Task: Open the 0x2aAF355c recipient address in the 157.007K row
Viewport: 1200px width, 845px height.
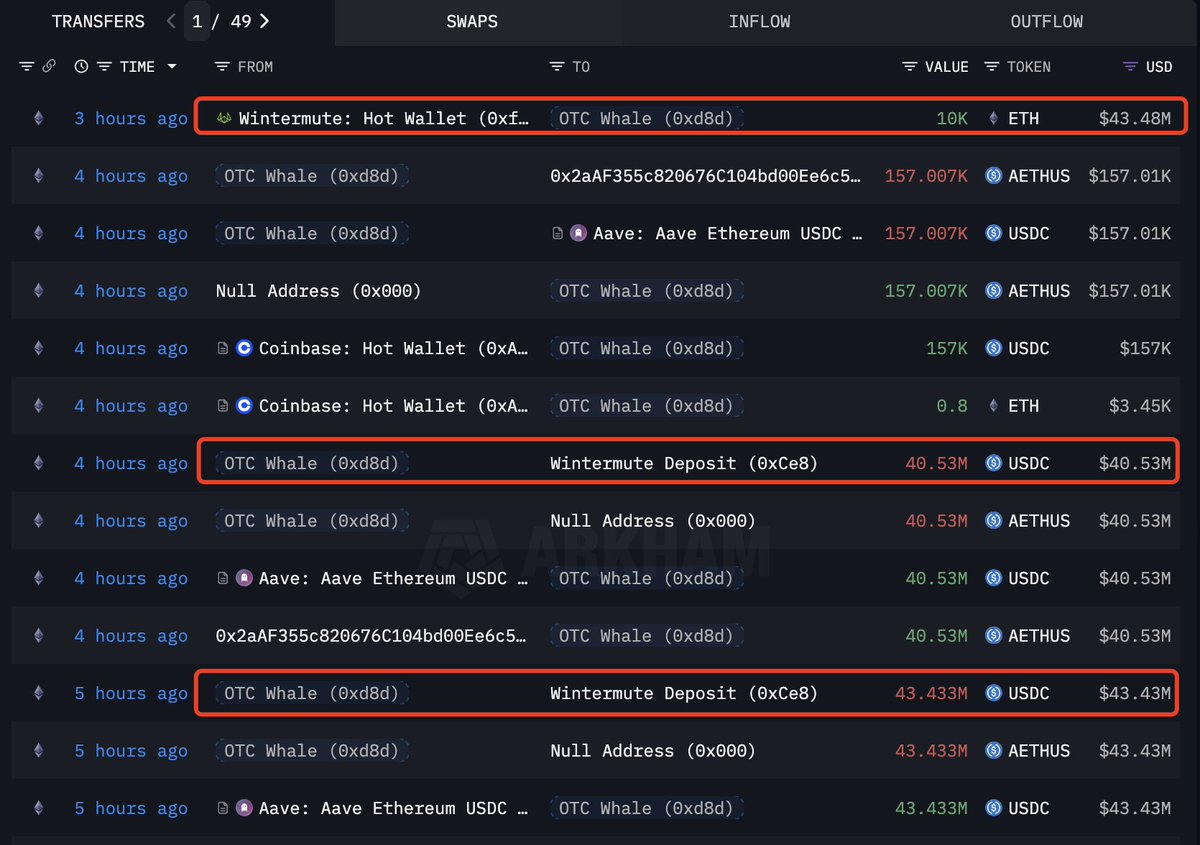Action: click(705, 176)
